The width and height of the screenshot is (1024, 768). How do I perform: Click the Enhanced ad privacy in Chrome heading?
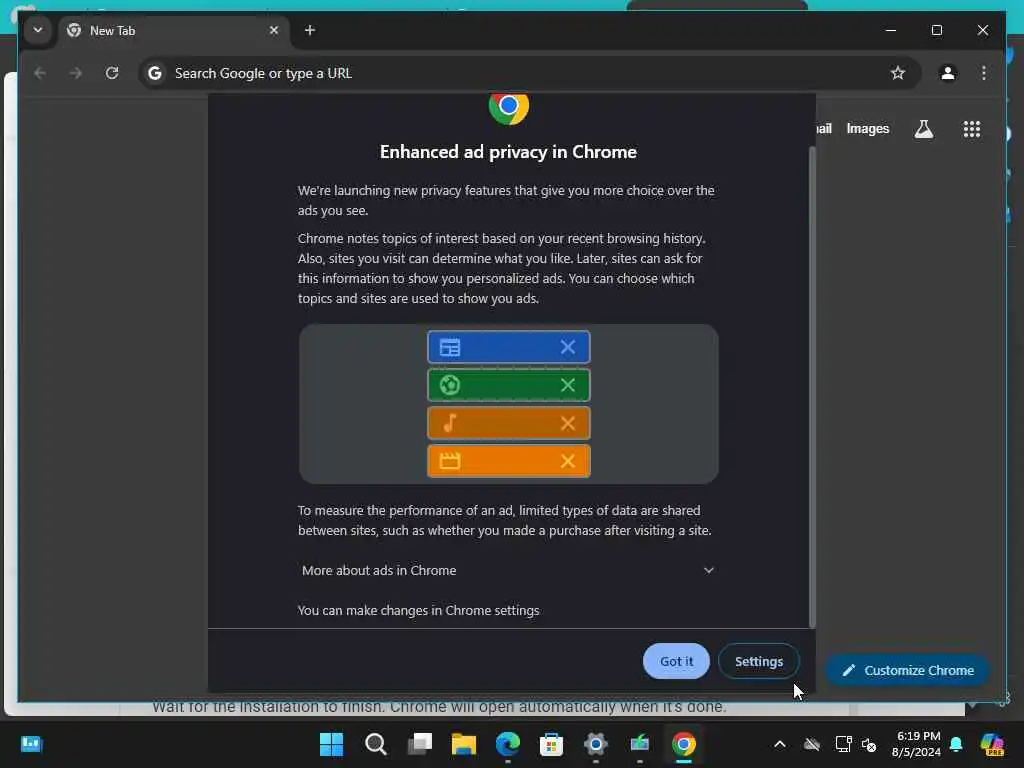[508, 152]
